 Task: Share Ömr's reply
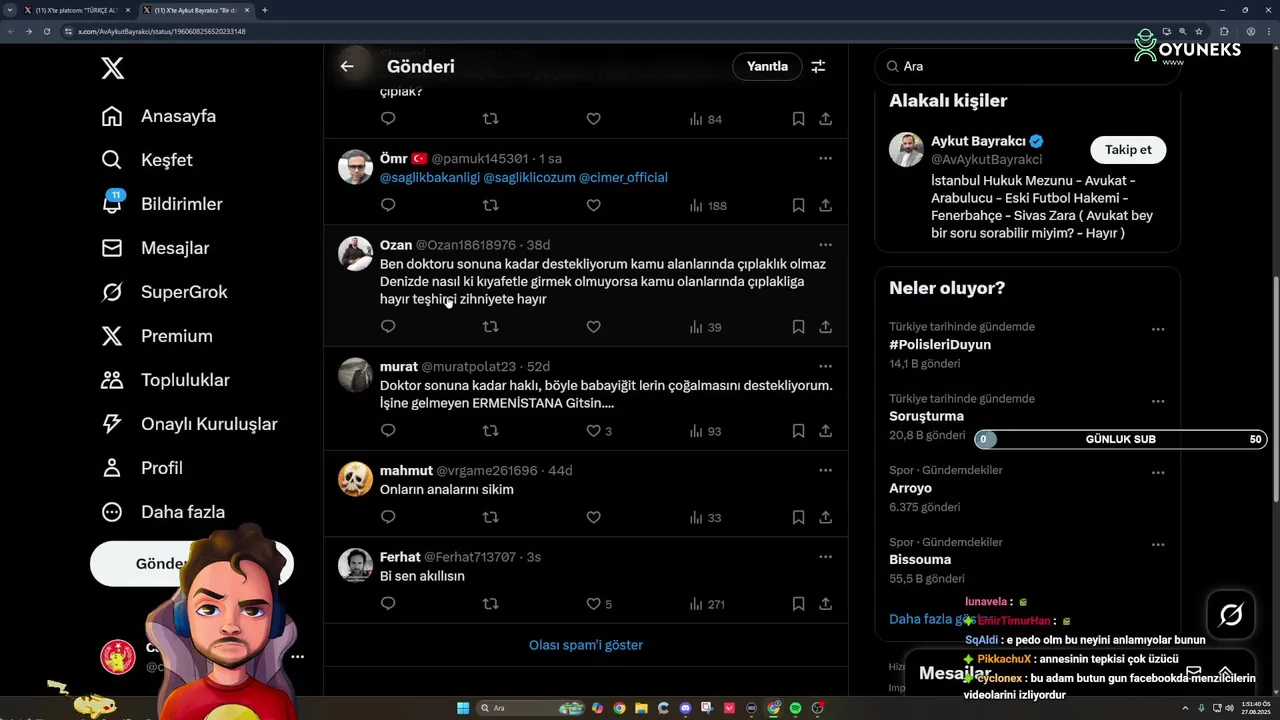point(825,205)
